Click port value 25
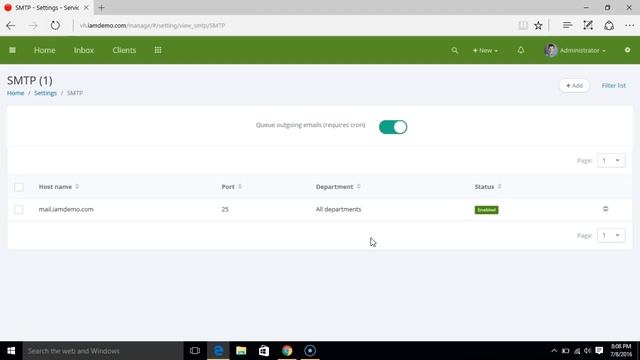The height and width of the screenshot is (360, 640). pos(225,209)
